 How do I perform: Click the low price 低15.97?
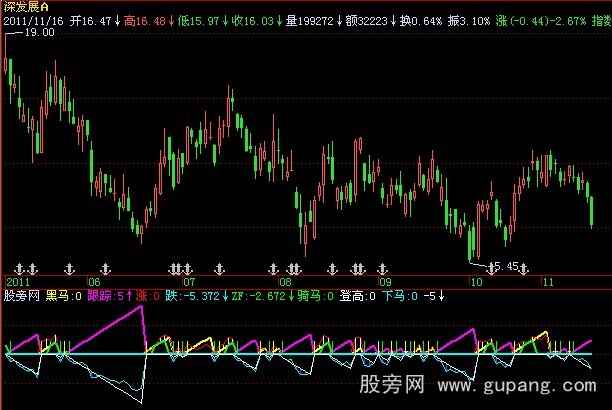pyautogui.click(x=199, y=21)
